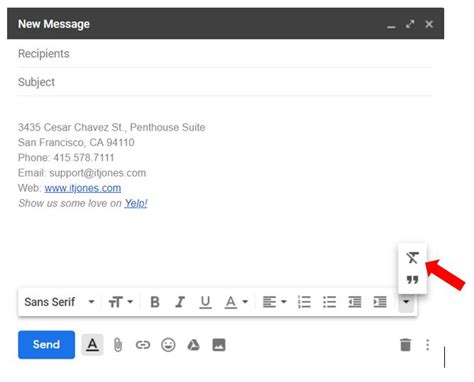Screen dimensions: 474x382
Task: Click the Indent less icon
Action: pyautogui.click(x=355, y=302)
